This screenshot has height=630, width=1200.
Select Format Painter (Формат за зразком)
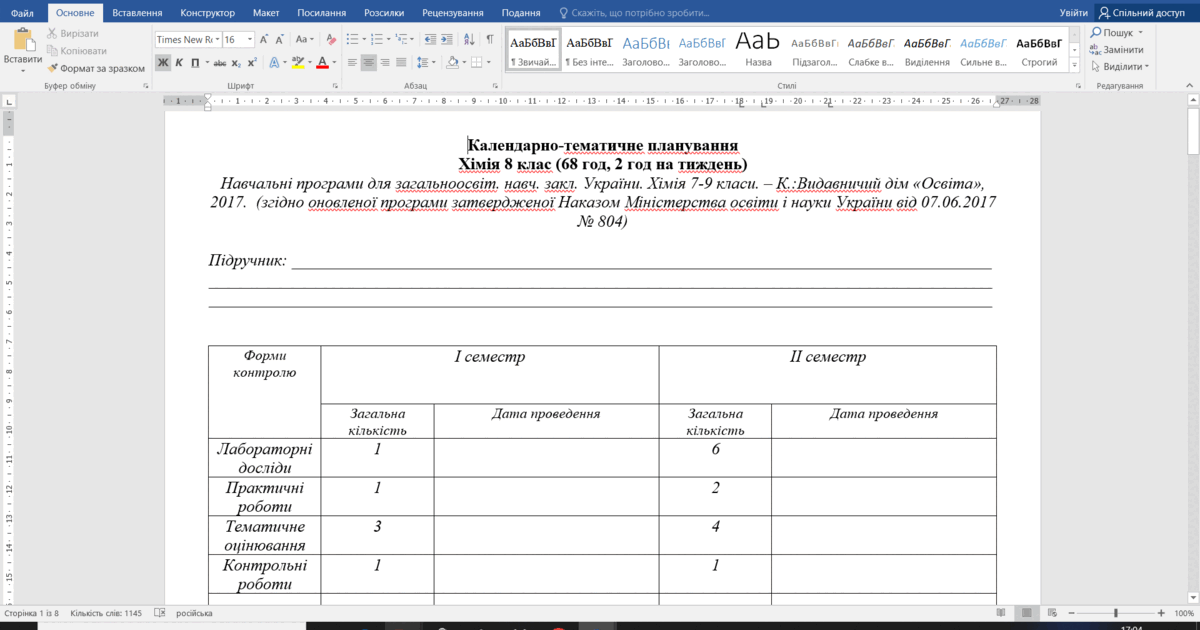[x=96, y=68]
